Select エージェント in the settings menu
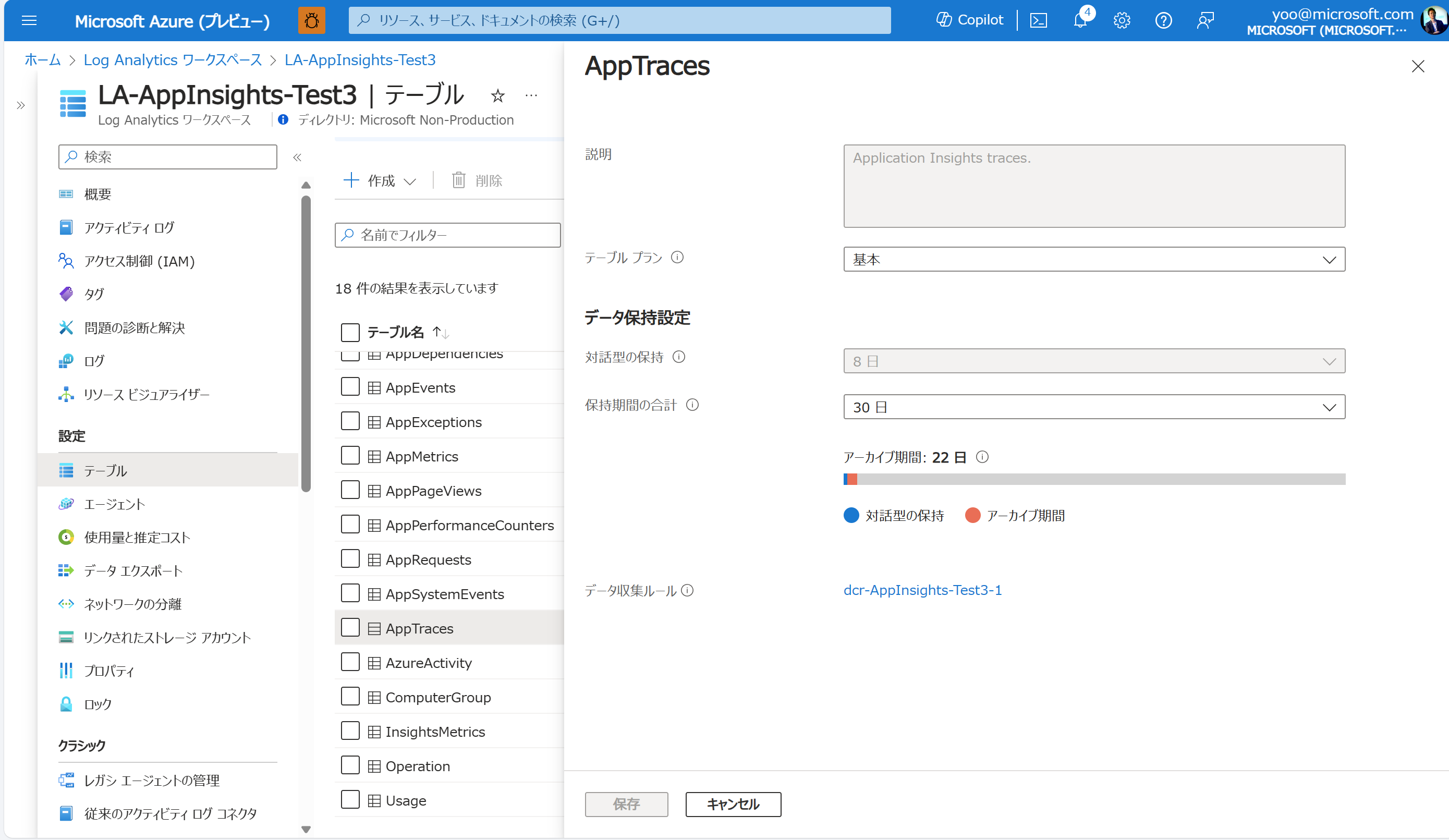 (114, 504)
